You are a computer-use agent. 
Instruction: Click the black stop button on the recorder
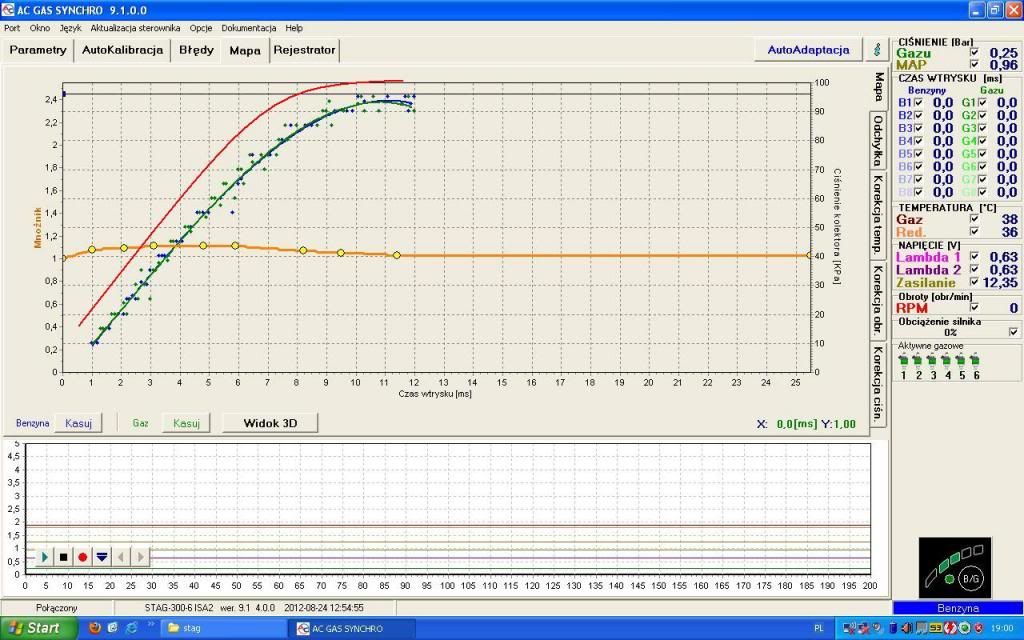click(x=64, y=557)
